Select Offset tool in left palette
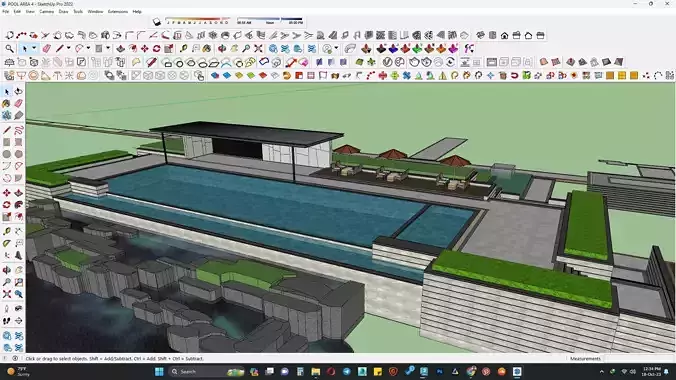The image size is (676, 380). (x=19, y=217)
